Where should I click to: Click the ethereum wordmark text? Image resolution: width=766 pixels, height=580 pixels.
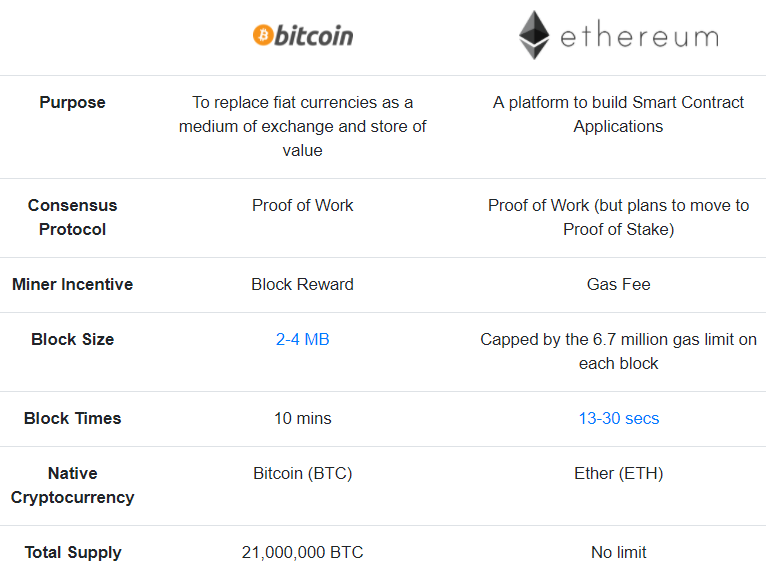638,38
